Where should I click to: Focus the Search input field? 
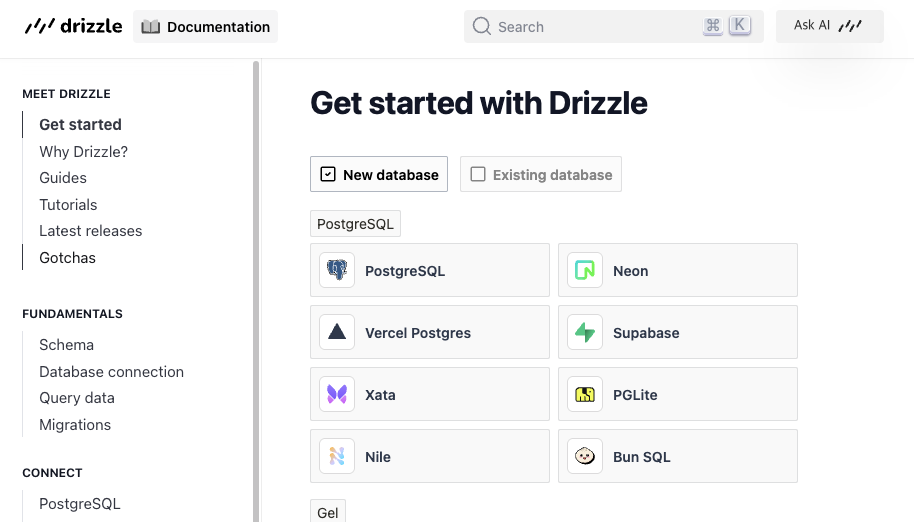click(614, 26)
